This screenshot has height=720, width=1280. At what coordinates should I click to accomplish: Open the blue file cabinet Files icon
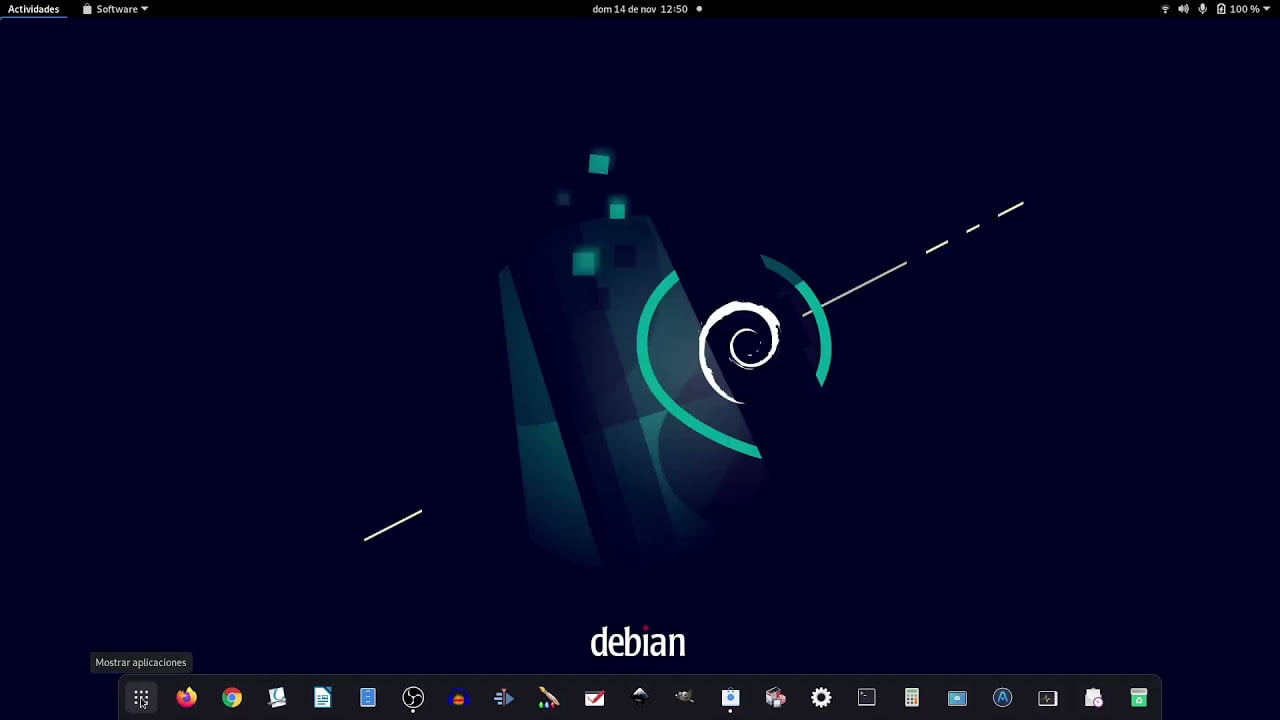pos(368,698)
